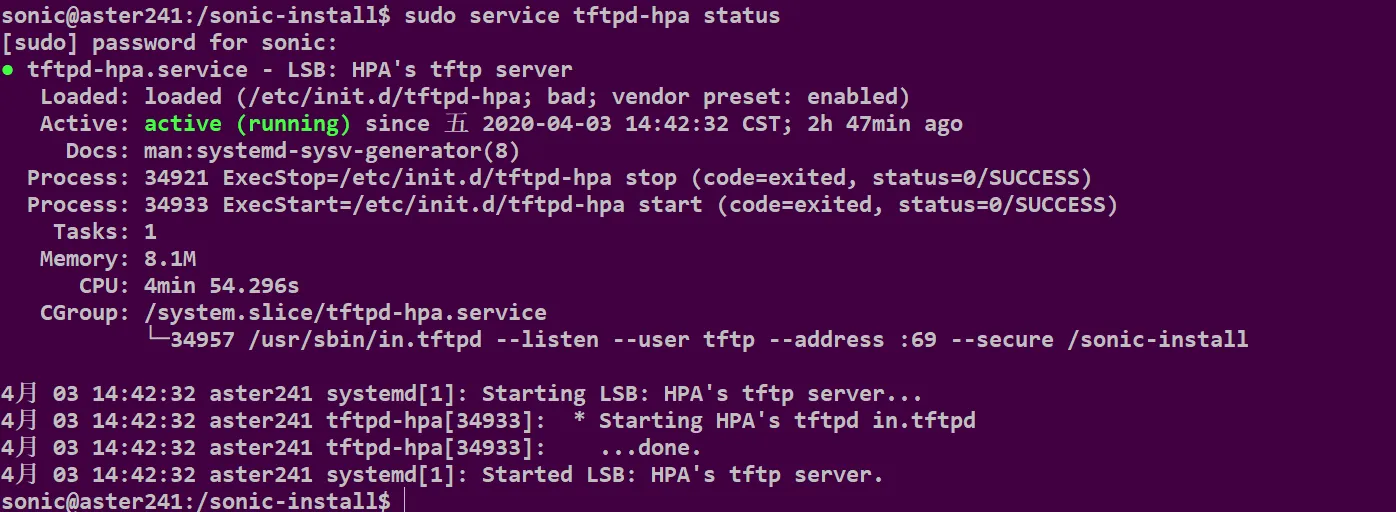Click the 'Starting LSB: HPA's tftp server...' log line

702,394
